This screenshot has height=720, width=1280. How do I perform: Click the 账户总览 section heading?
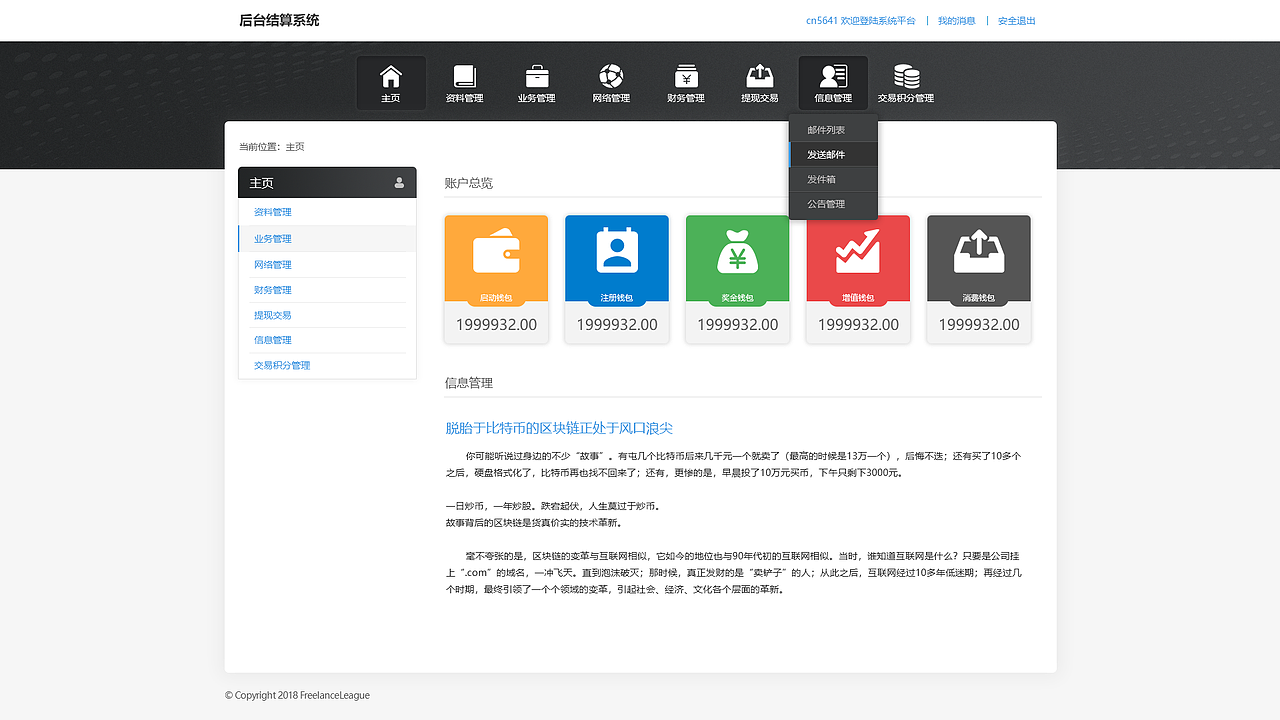click(x=469, y=183)
